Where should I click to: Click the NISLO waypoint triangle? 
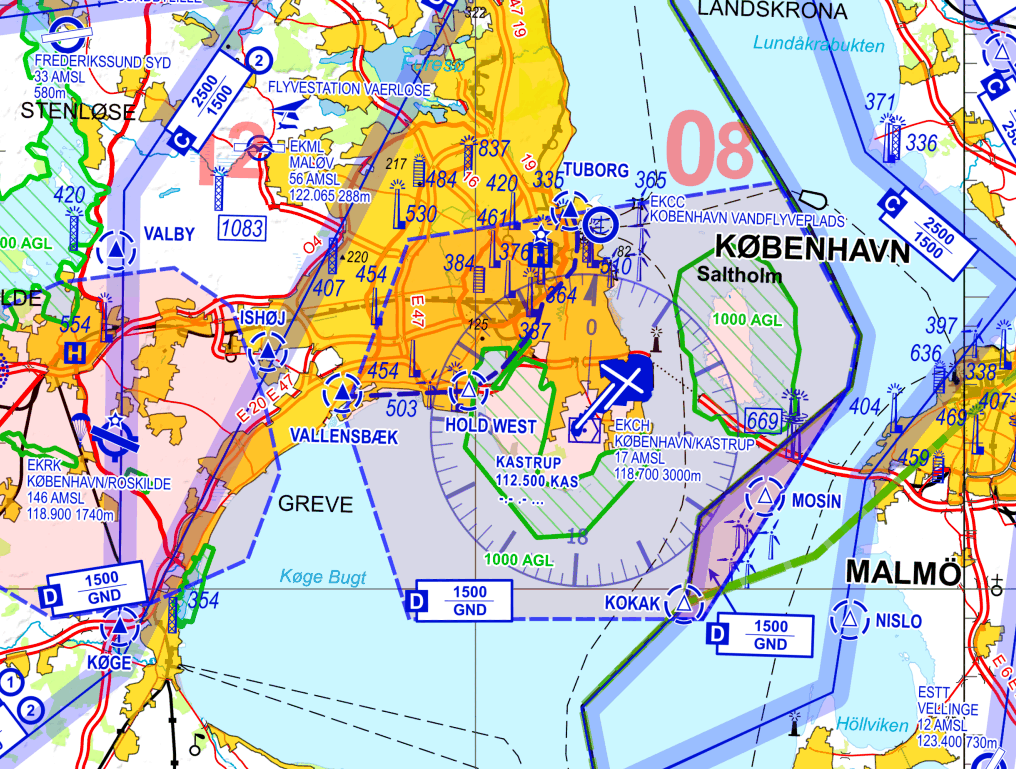pos(849,620)
